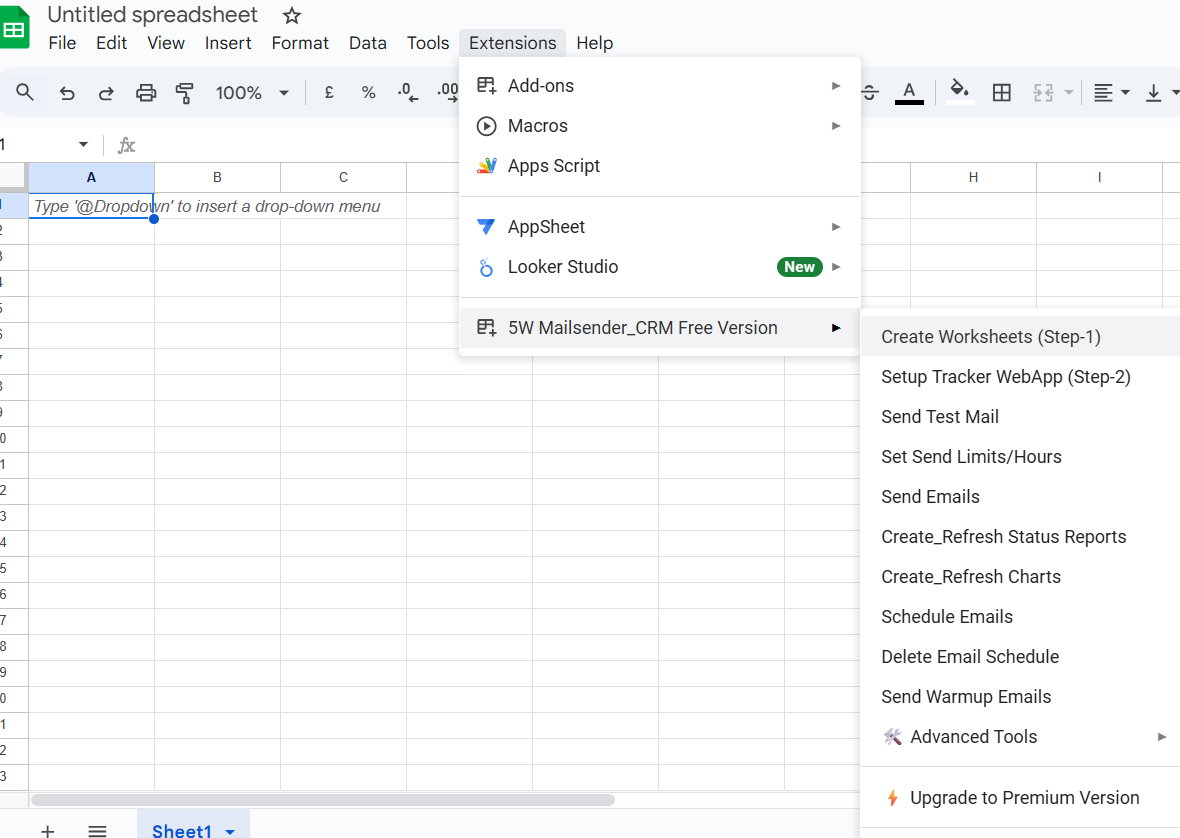Open the borders tool
Image resolution: width=1180 pixels, height=838 pixels.
1002,93
